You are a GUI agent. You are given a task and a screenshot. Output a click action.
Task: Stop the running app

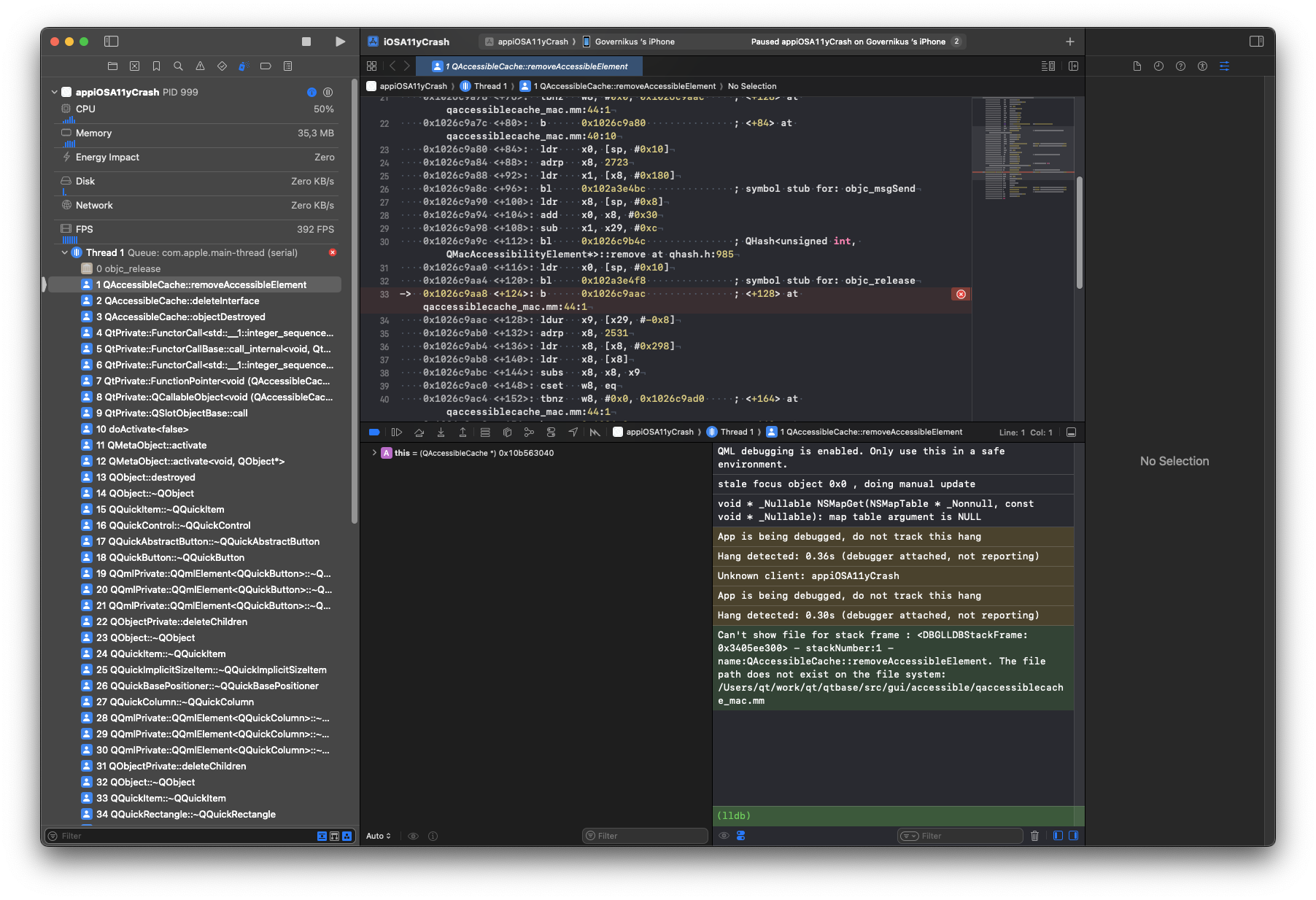pyautogui.click(x=306, y=42)
